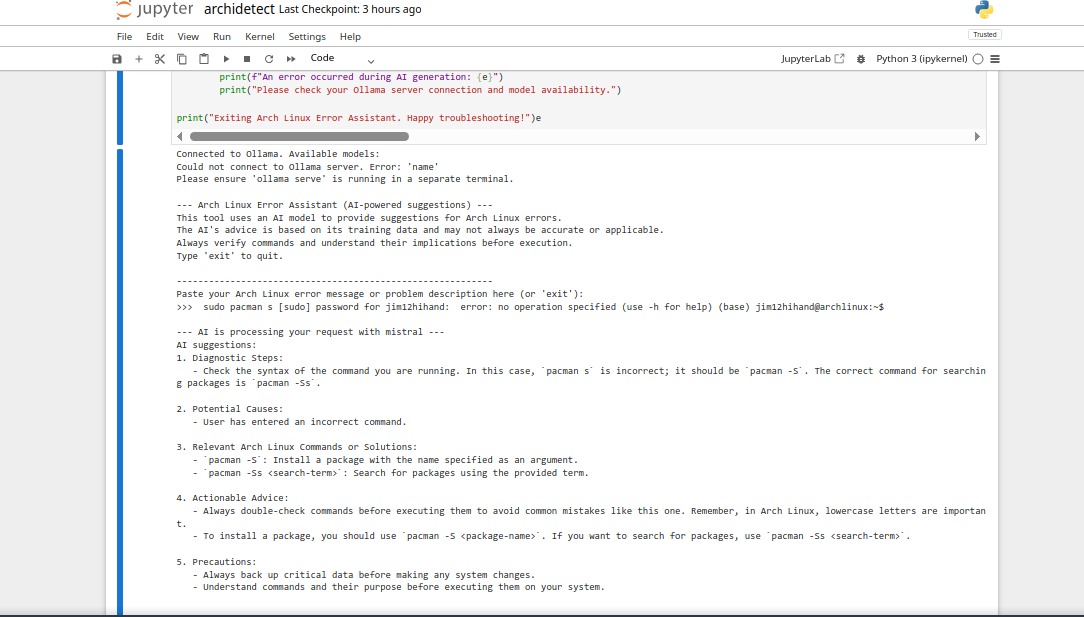Insert a cell below with the plus icon

click(x=138, y=59)
